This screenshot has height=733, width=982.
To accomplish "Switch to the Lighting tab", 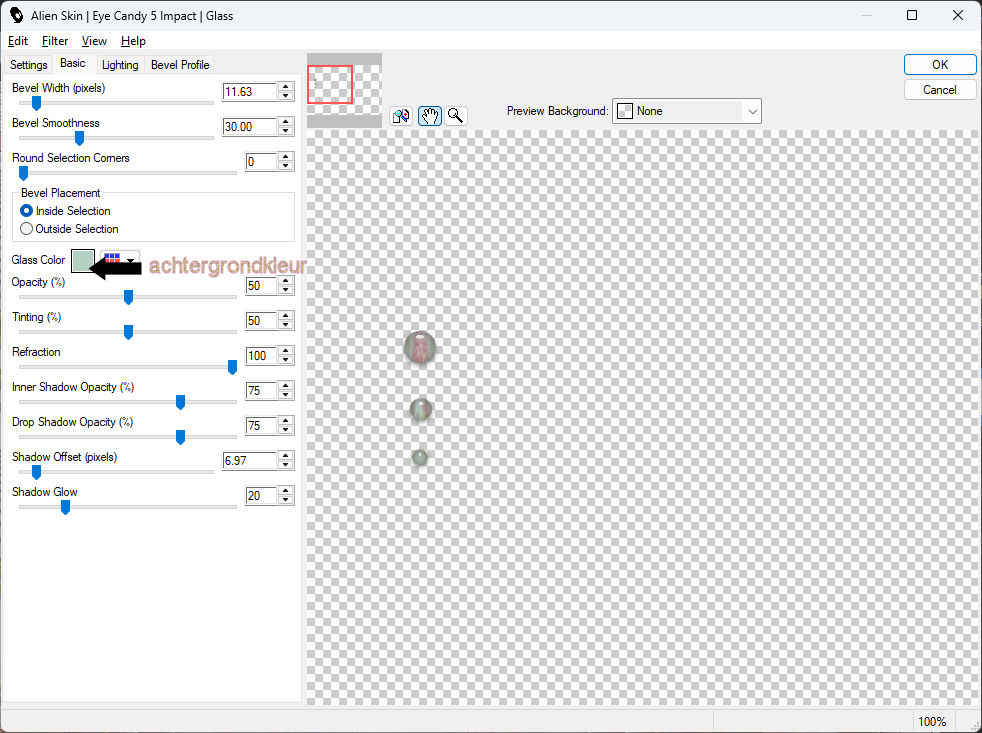I will [x=120, y=65].
